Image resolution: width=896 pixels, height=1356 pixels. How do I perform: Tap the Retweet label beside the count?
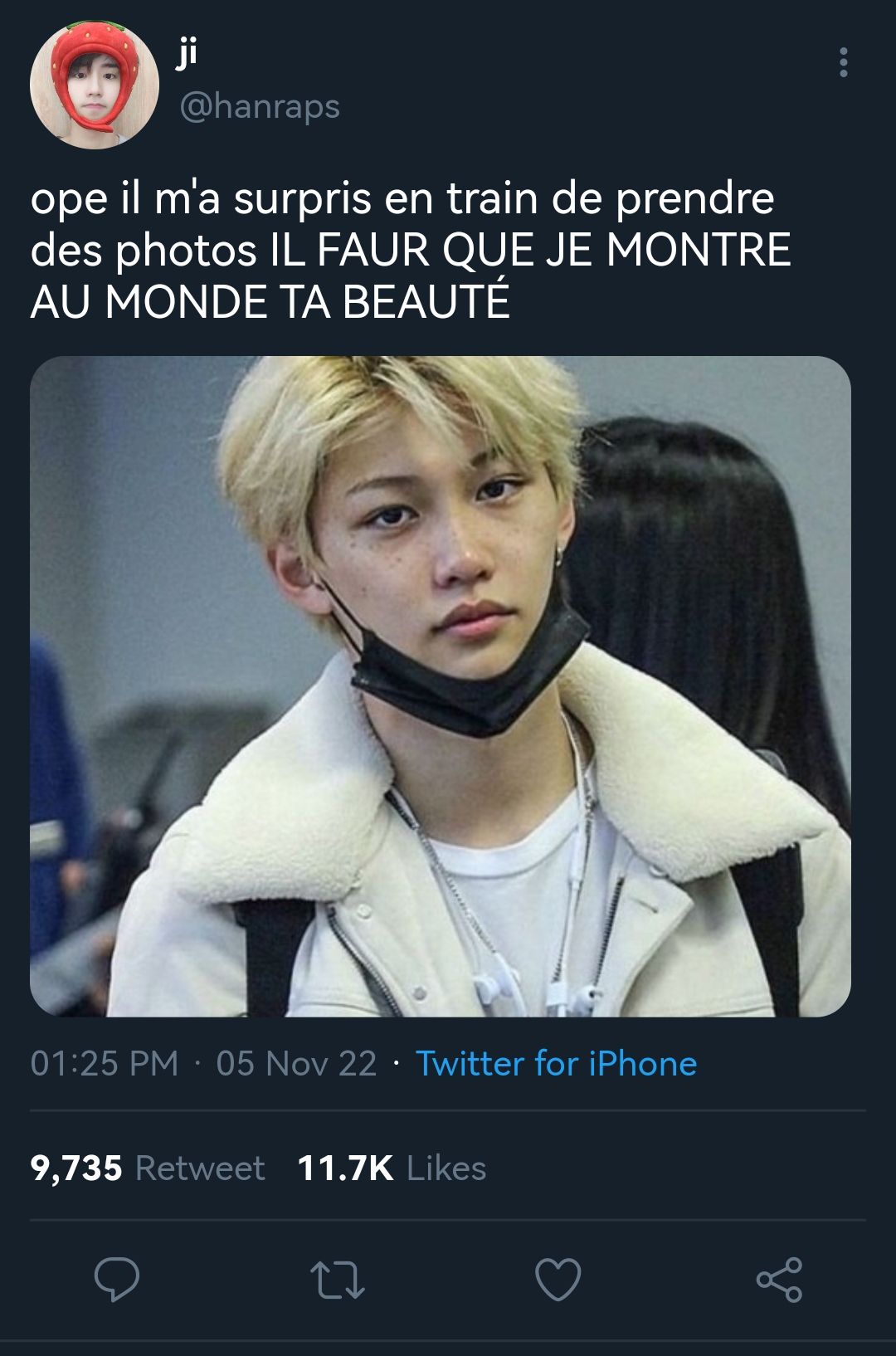200,1168
